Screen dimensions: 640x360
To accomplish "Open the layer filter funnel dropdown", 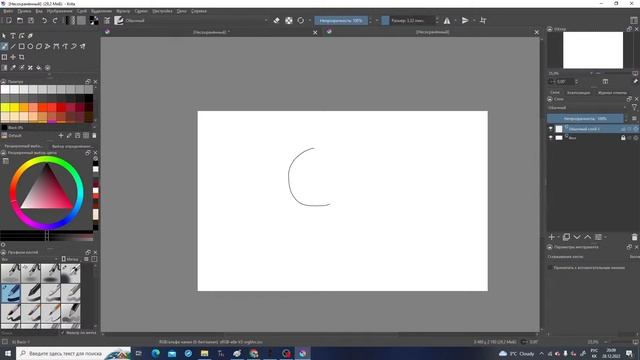I will point(634,108).
